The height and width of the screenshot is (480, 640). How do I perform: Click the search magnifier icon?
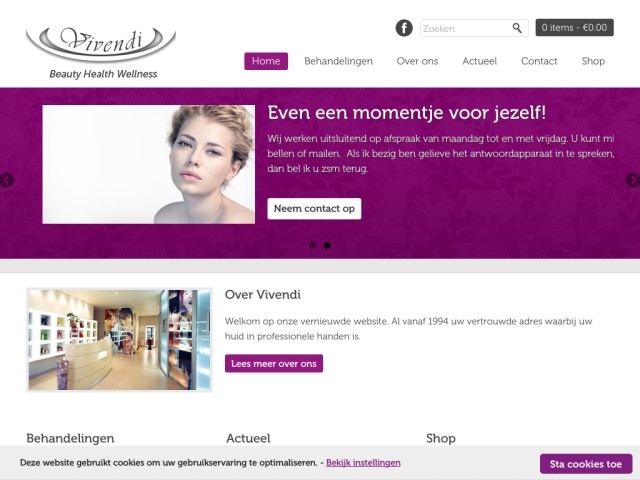click(517, 28)
